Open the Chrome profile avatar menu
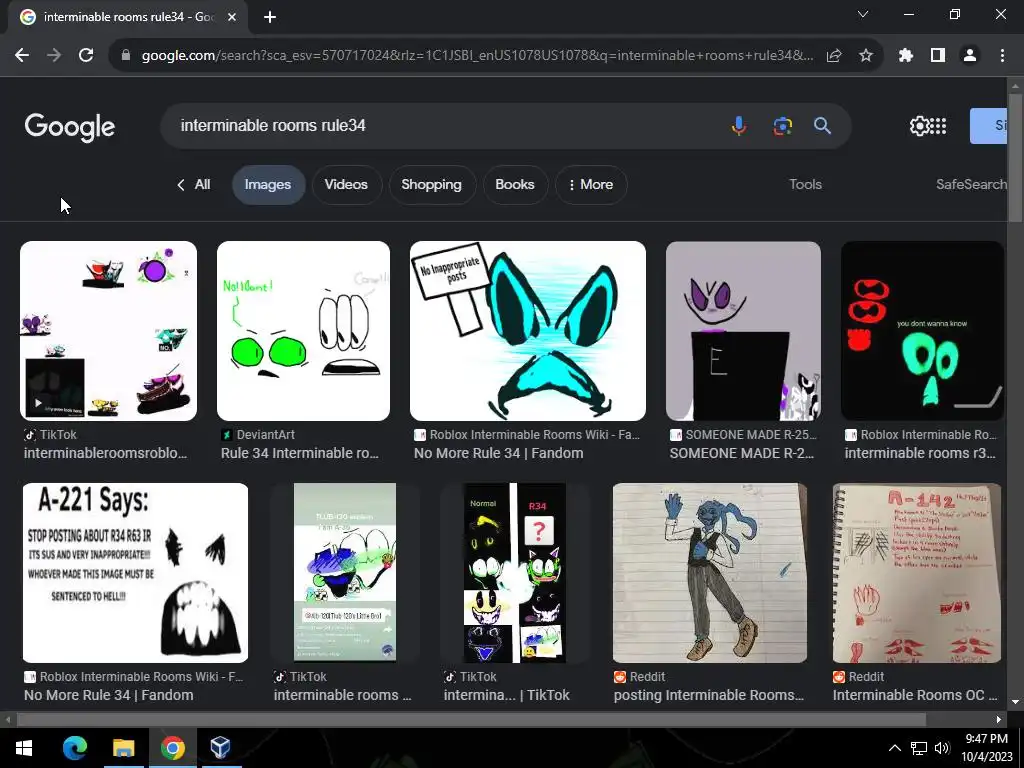1024x768 pixels. click(970, 56)
